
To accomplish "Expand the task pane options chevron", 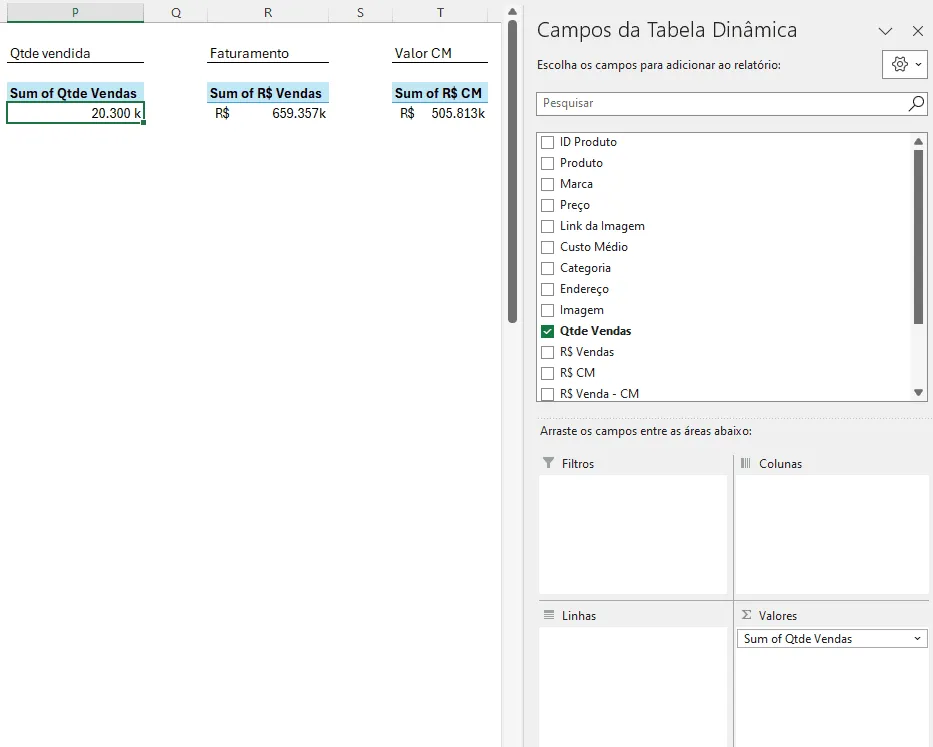I will [885, 31].
